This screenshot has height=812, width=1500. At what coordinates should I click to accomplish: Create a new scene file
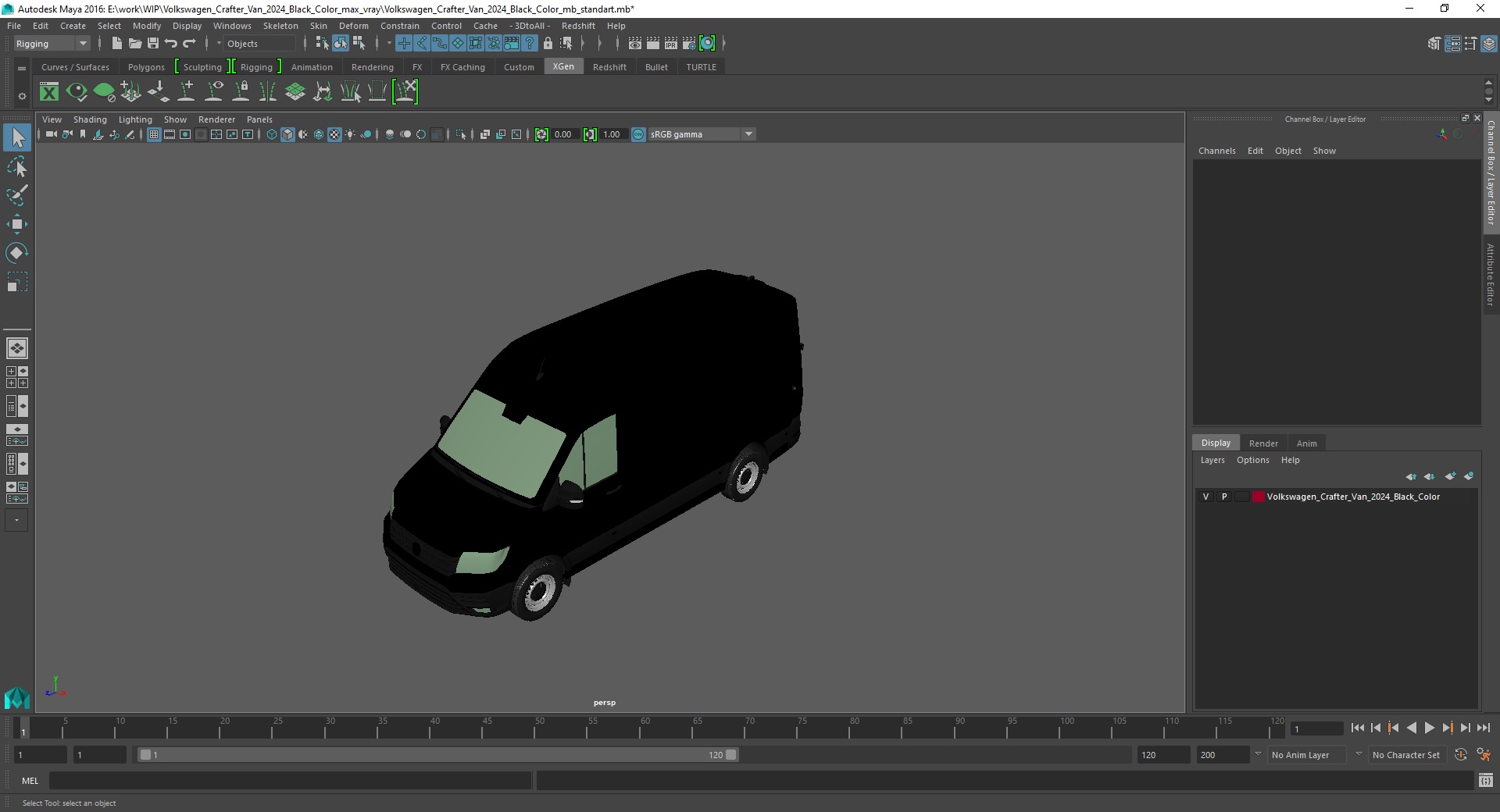[116, 44]
